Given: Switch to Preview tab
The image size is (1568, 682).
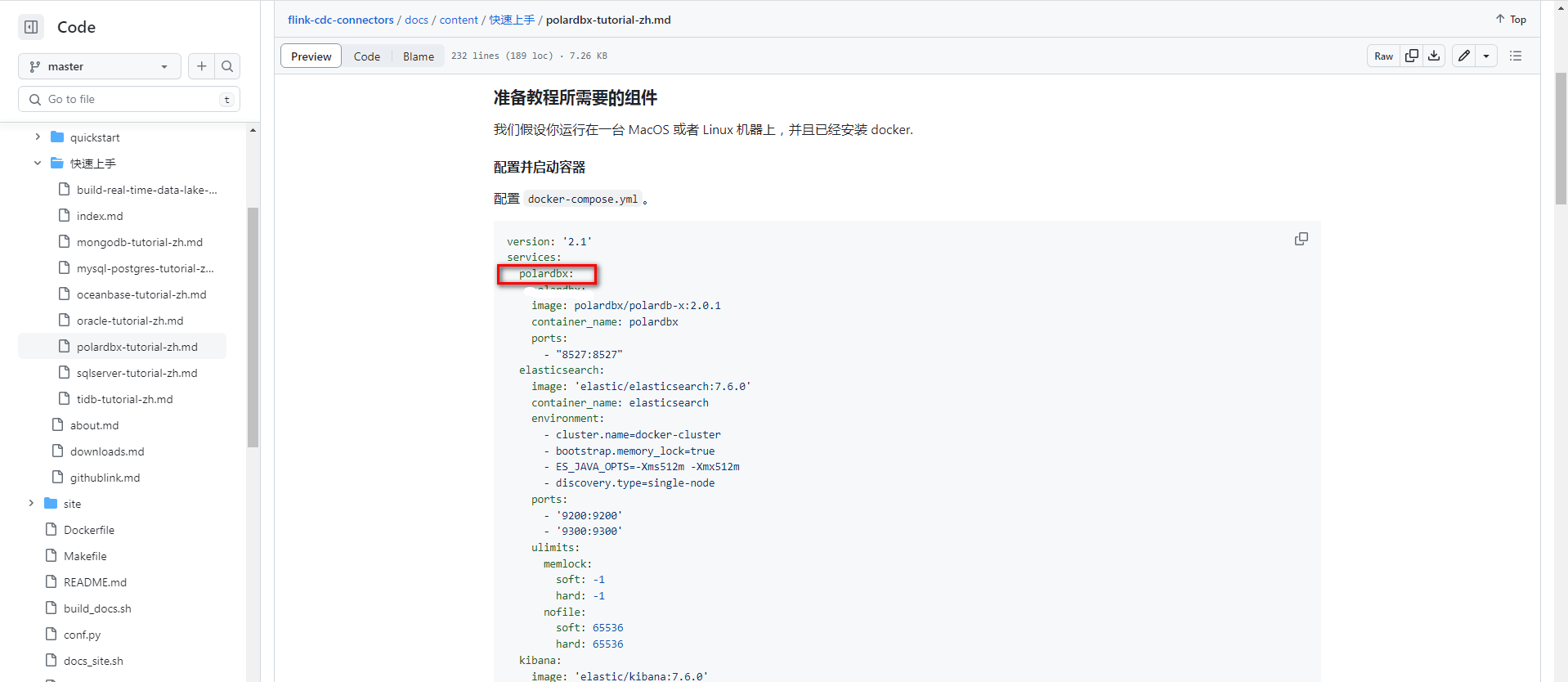Looking at the screenshot, I should pyautogui.click(x=311, y=56).
